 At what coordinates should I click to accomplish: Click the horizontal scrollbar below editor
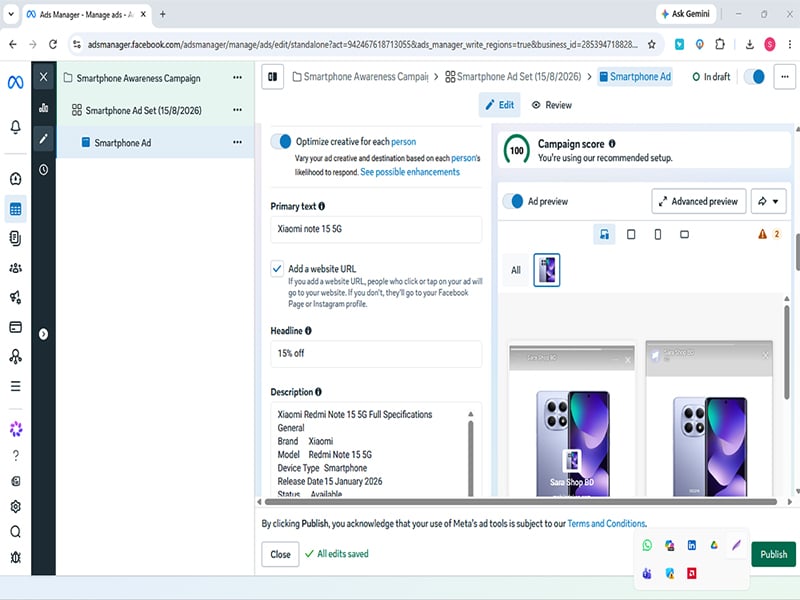520,502
